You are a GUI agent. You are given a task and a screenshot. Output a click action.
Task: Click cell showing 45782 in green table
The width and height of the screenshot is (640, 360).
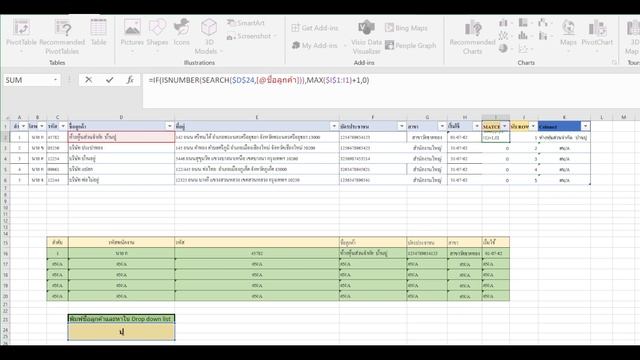(x=257, y=253)
